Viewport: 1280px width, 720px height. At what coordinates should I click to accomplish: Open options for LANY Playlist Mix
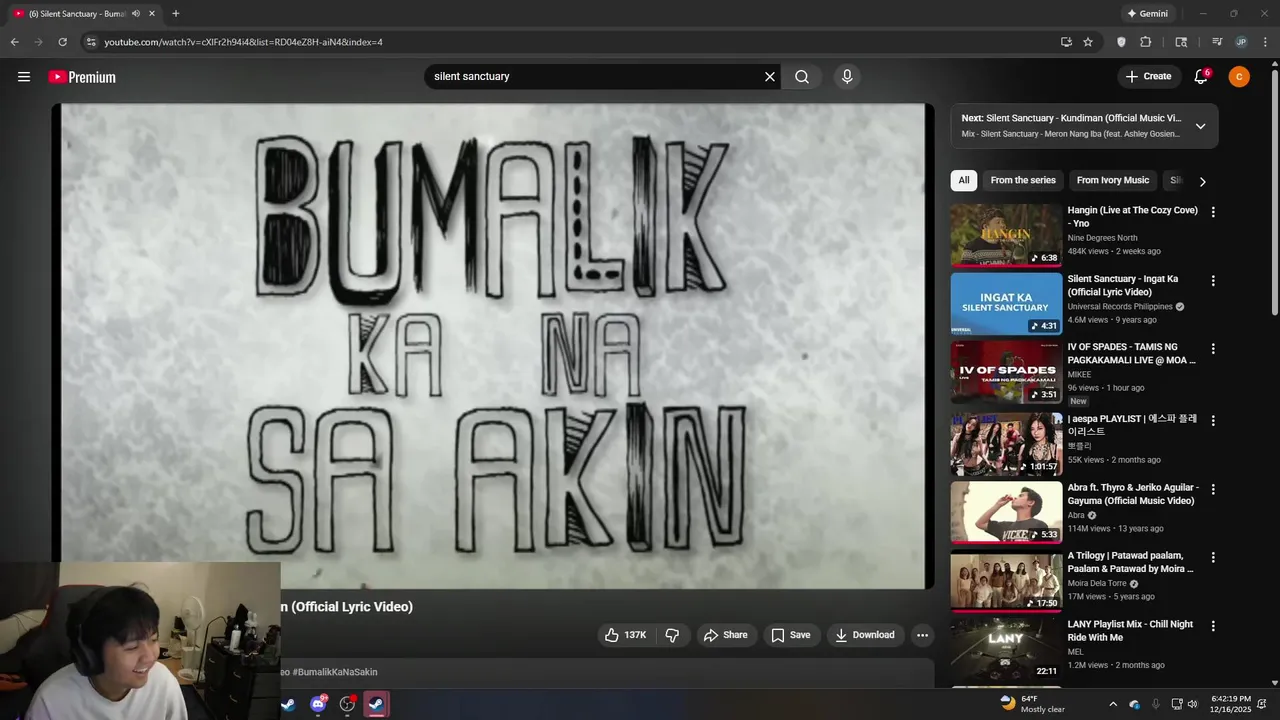tap(1213, 626)
